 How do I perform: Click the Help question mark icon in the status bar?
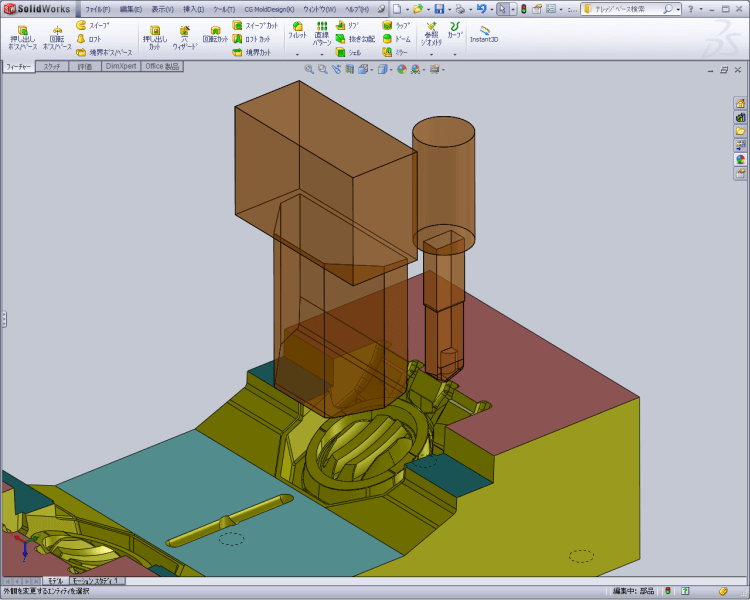[685, 591]
